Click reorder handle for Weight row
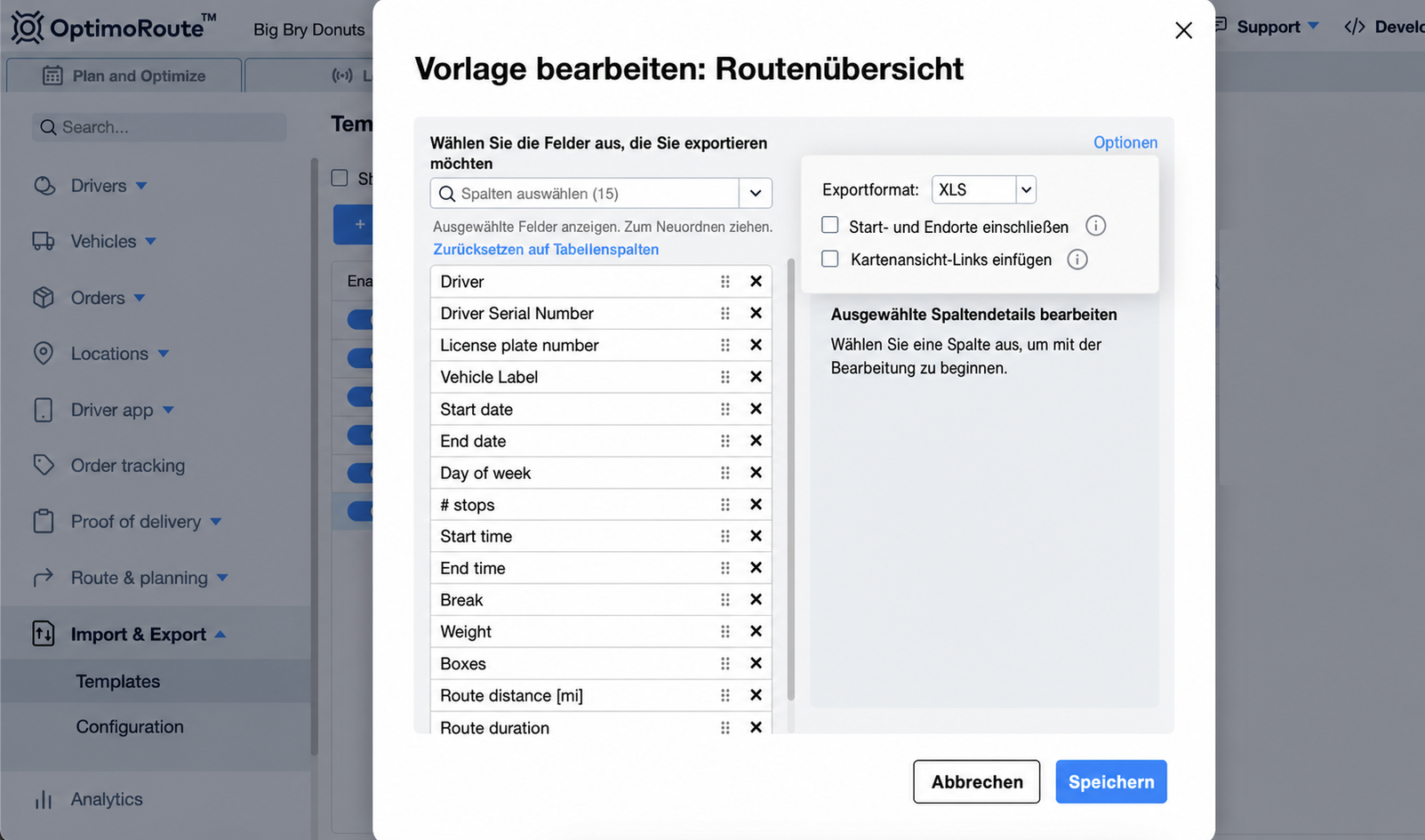Image resolution: width=1425 pixels, height=840 pixels. [x=725, y=631]
